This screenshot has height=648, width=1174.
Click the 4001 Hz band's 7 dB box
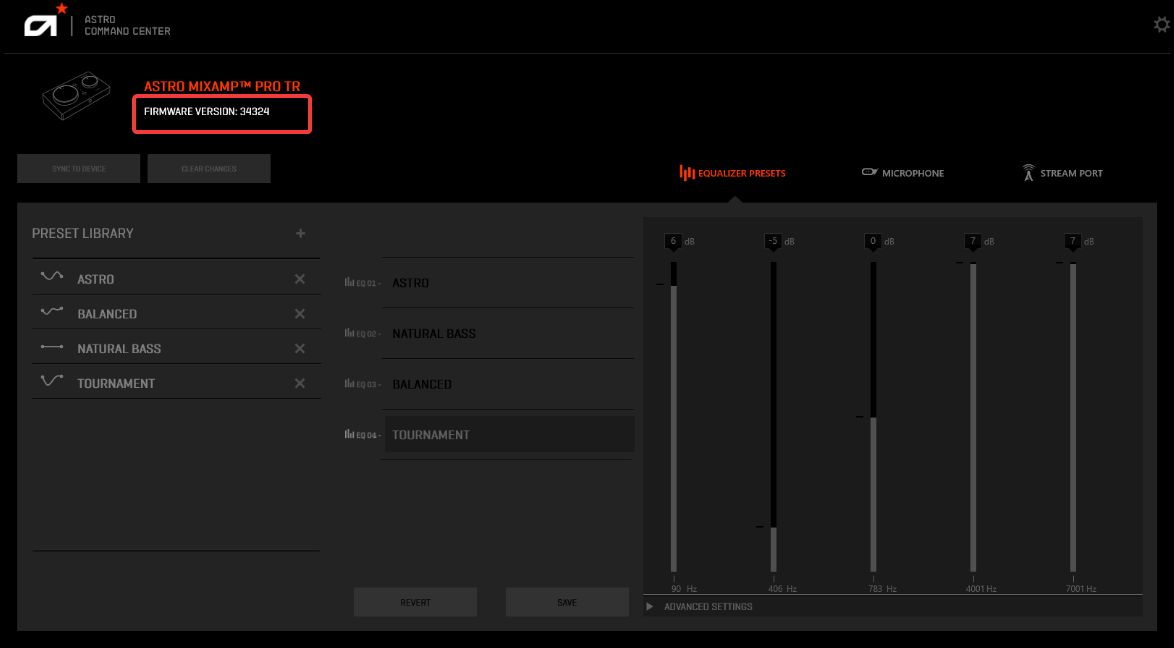973,241
